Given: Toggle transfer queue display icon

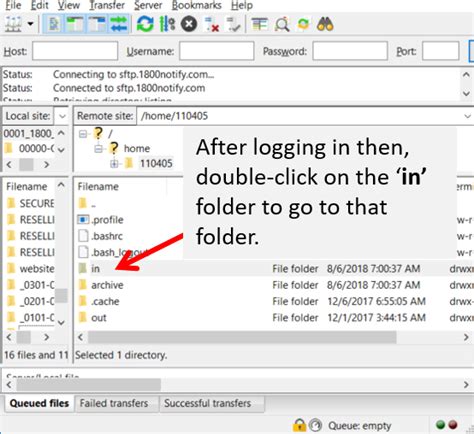Looking at the screenshot, I should click(119, 24).
